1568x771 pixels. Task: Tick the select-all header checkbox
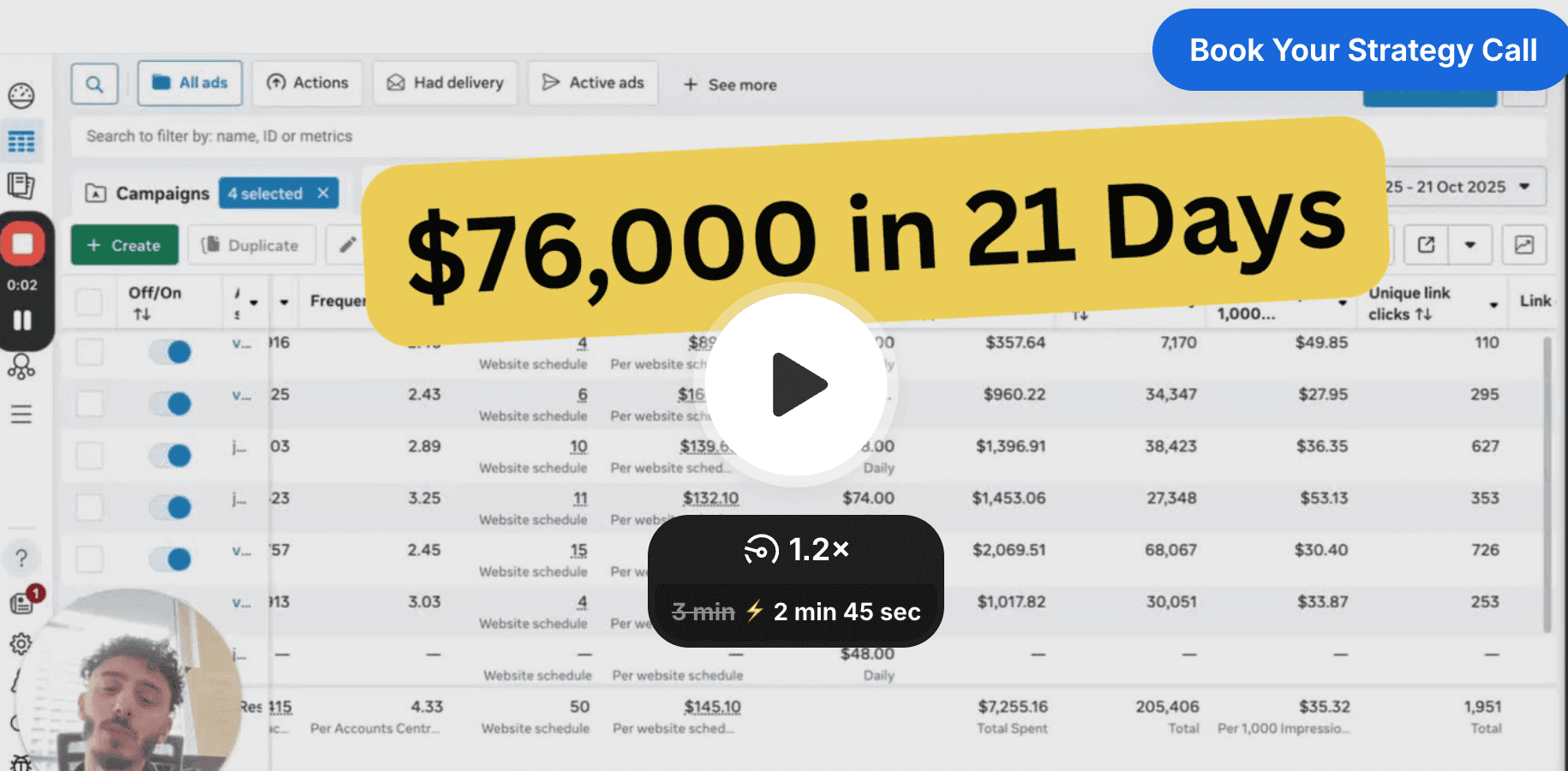(89, 302)
